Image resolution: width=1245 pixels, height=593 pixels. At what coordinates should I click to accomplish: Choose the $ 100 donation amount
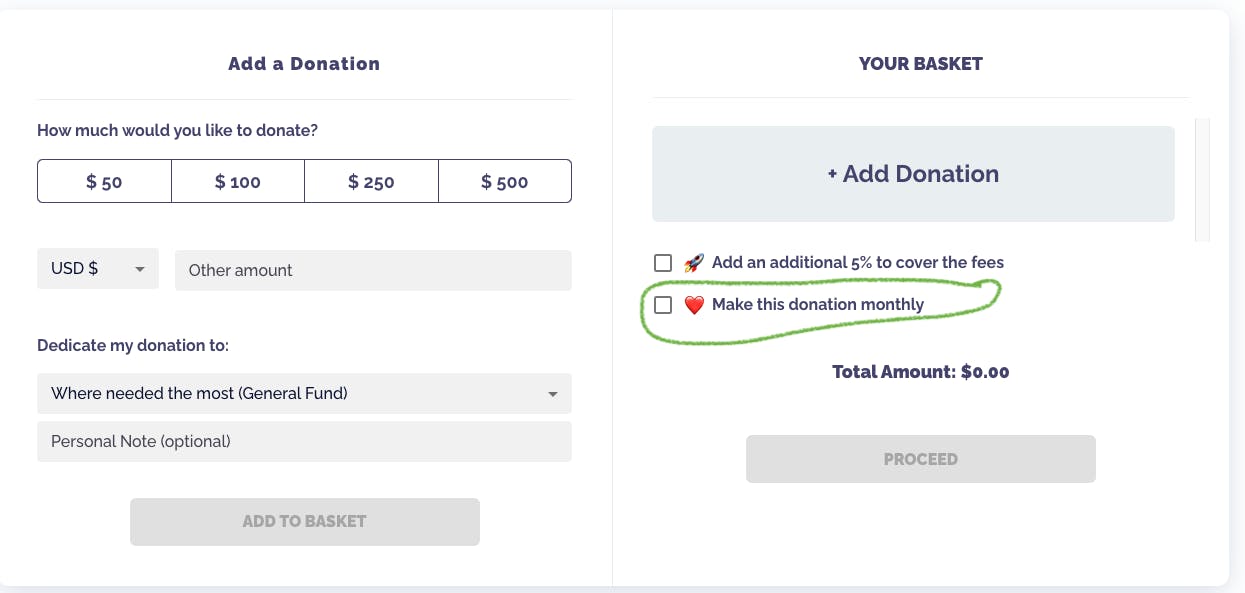pos(238,182)
